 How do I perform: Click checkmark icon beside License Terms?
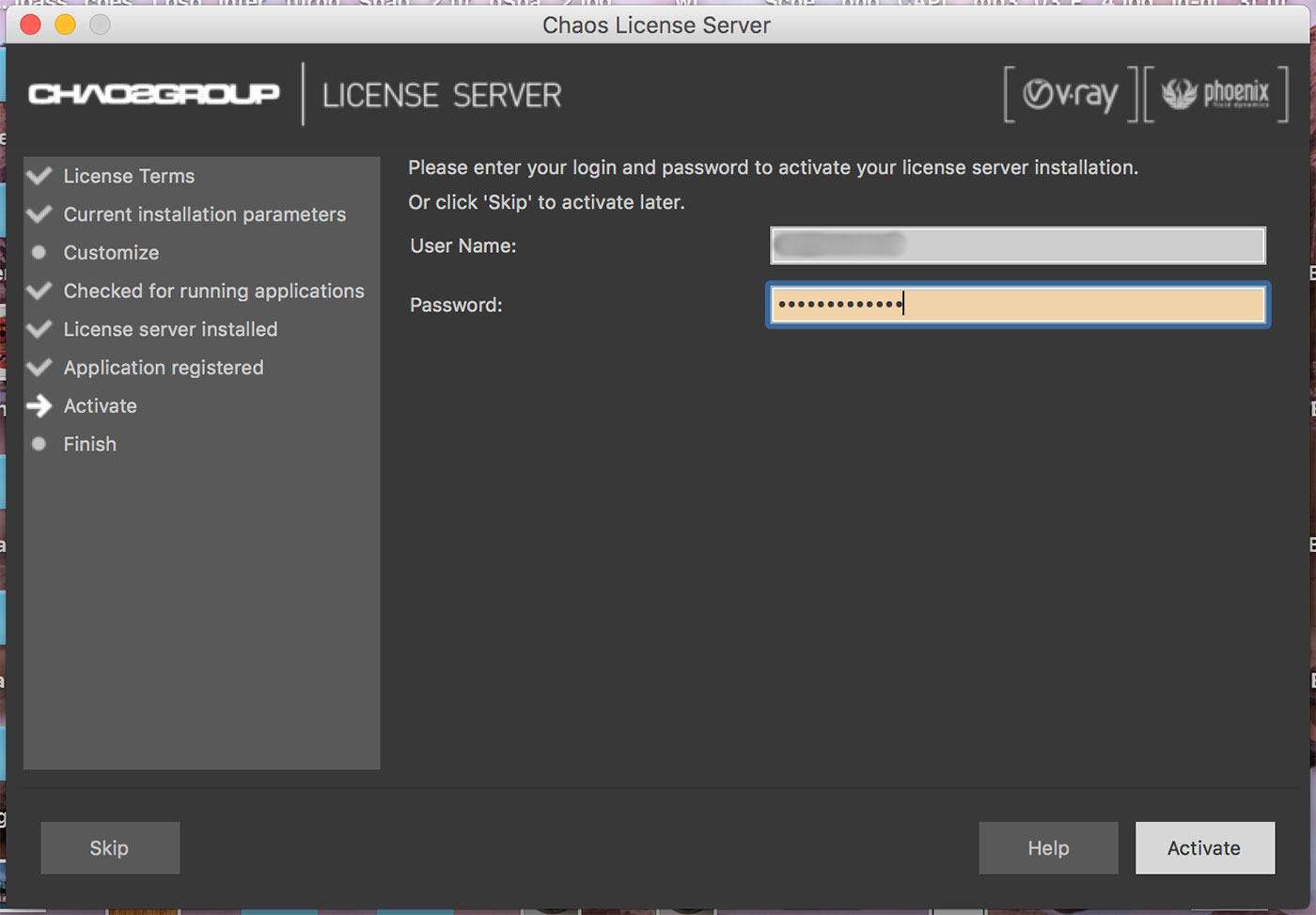39,176
